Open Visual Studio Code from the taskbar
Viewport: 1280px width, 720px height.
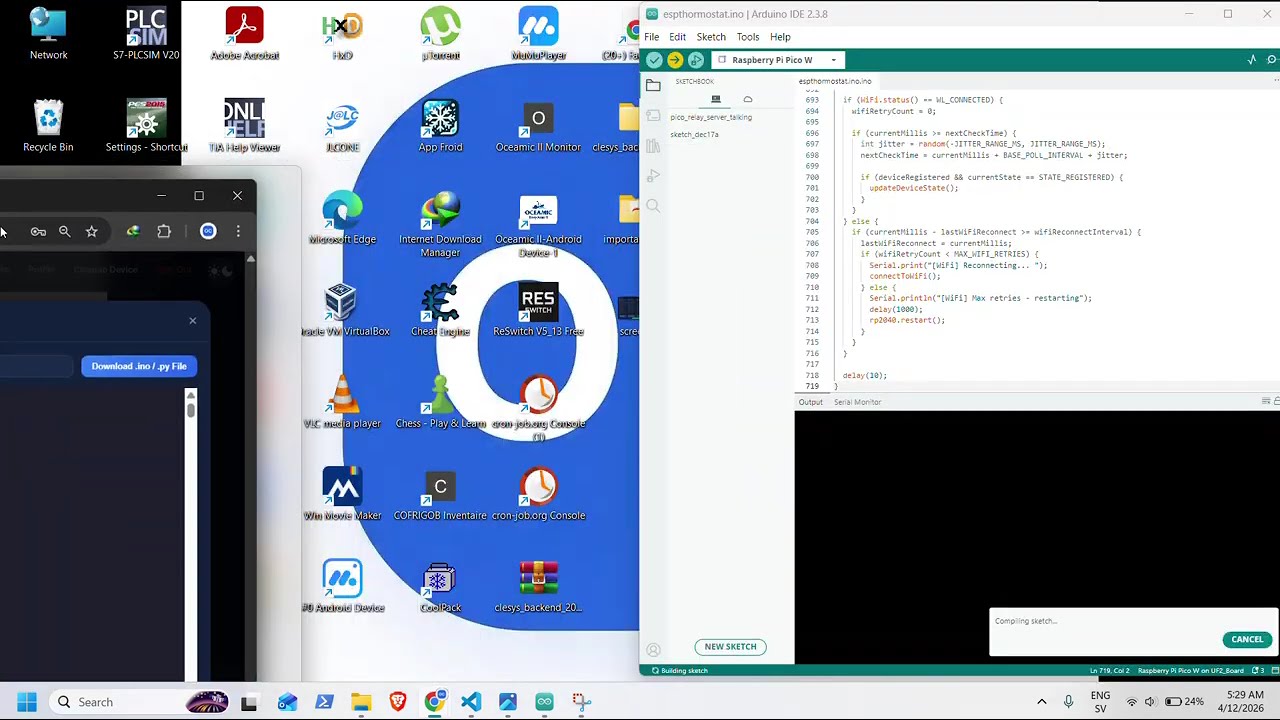(x=471, y=702)
